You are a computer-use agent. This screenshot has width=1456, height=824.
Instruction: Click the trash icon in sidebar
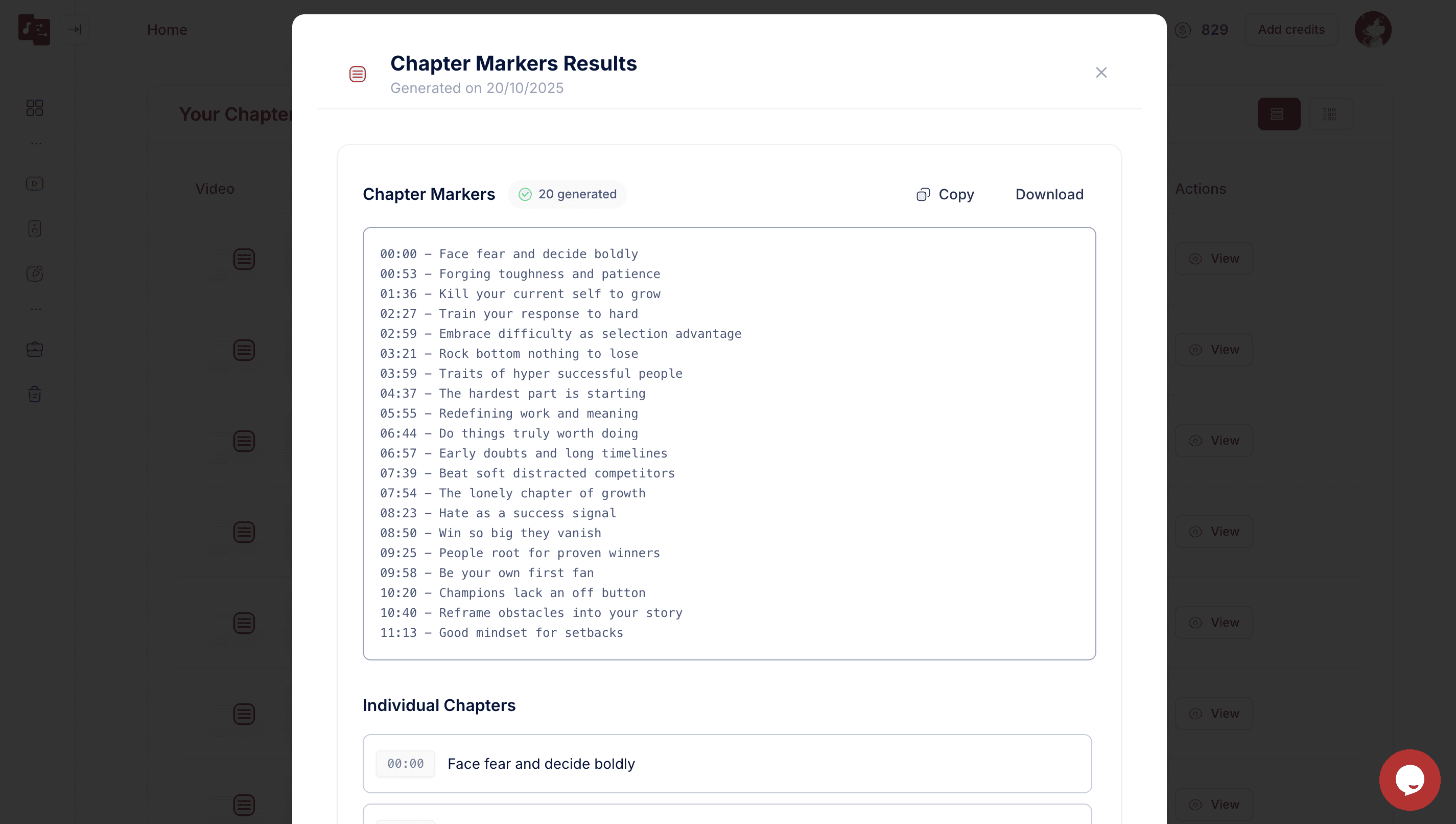point(35,394)
